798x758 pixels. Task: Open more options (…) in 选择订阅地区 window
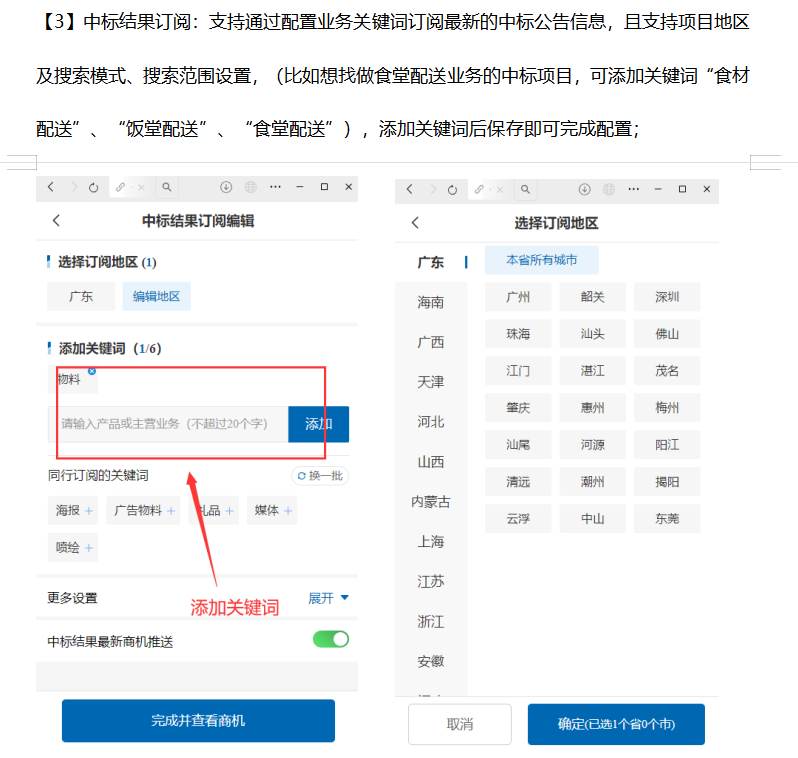pos(632,189)
